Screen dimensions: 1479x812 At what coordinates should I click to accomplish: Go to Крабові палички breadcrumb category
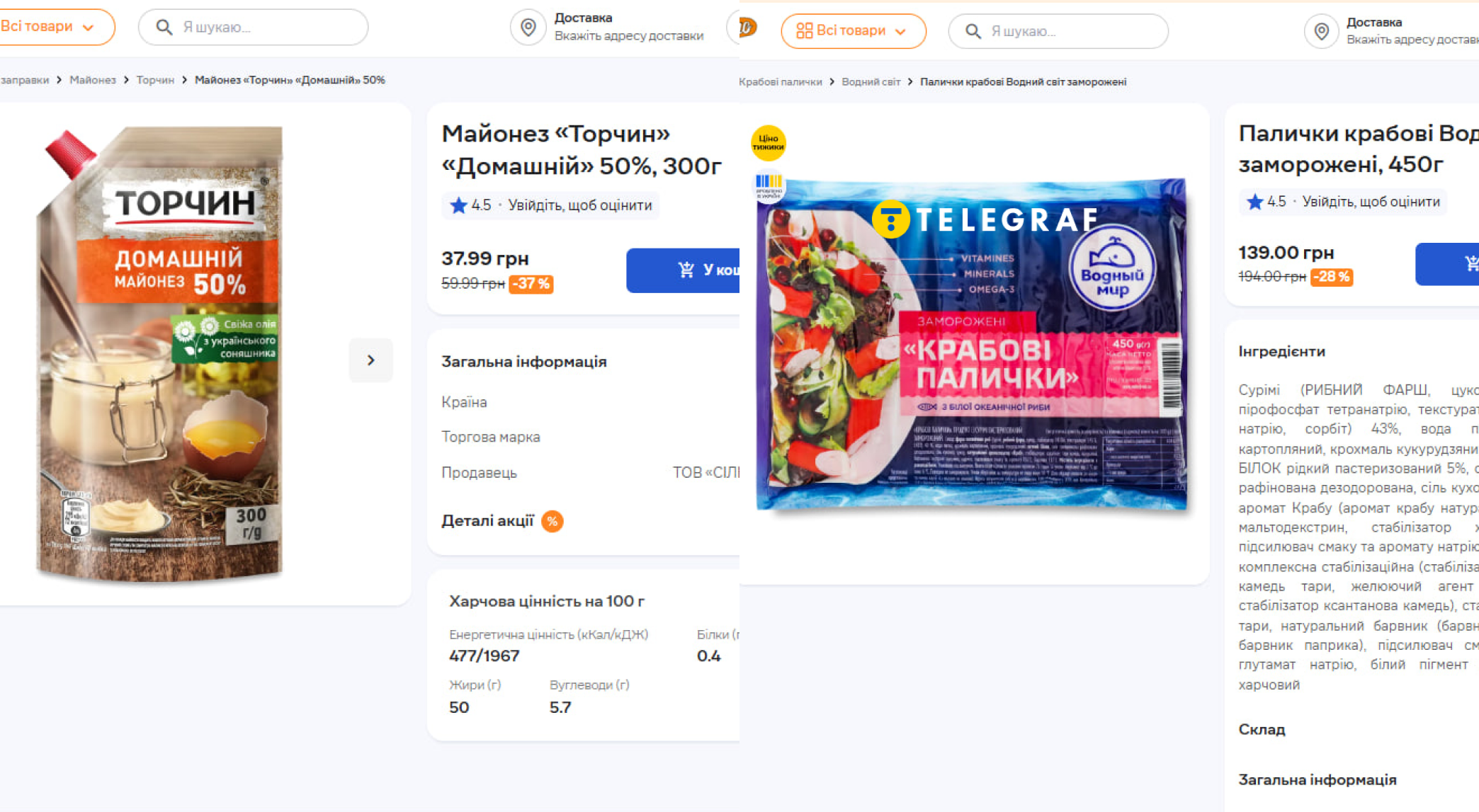(x=780, y=82)
